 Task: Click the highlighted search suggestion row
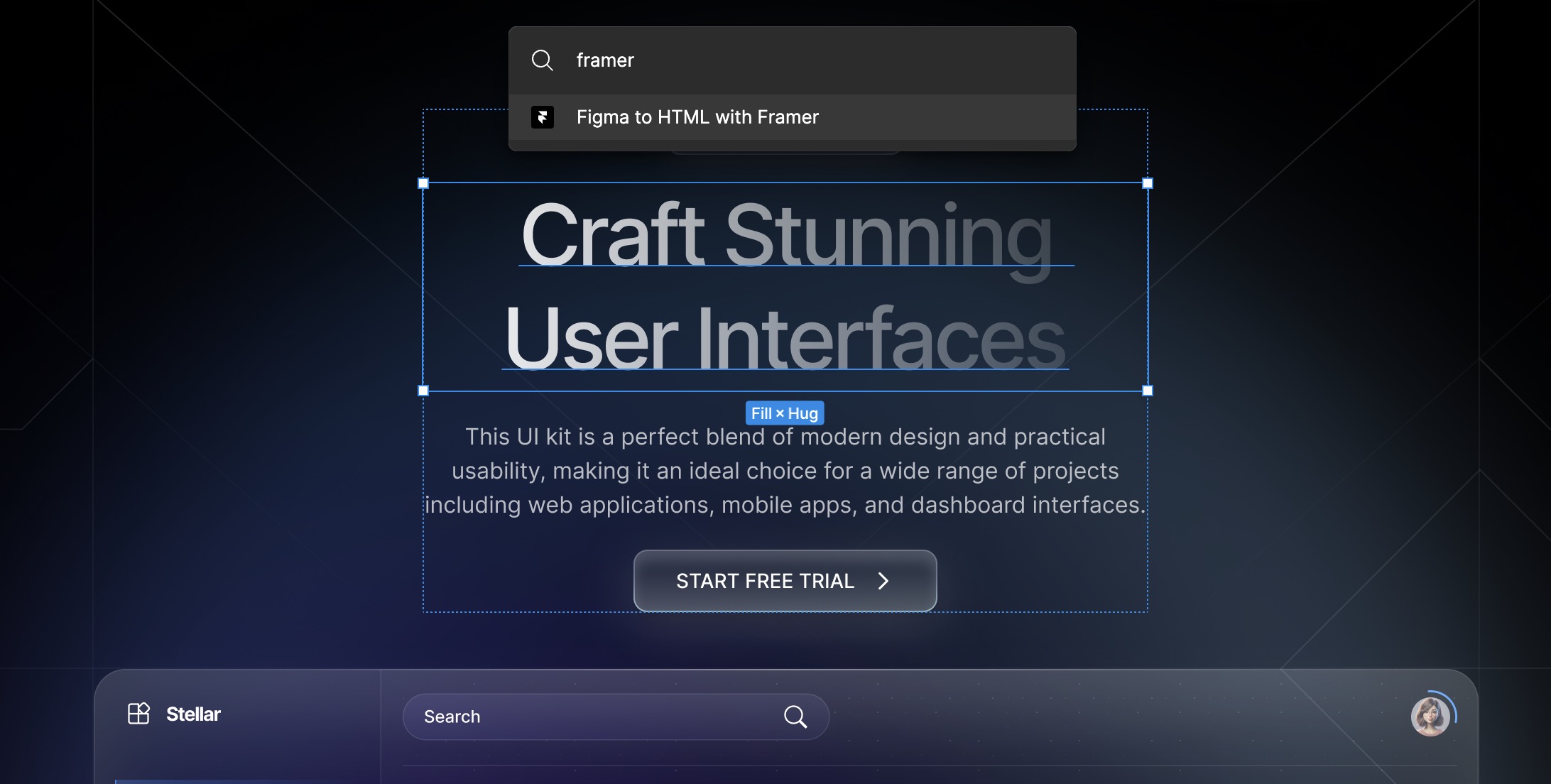coord(792,117)
